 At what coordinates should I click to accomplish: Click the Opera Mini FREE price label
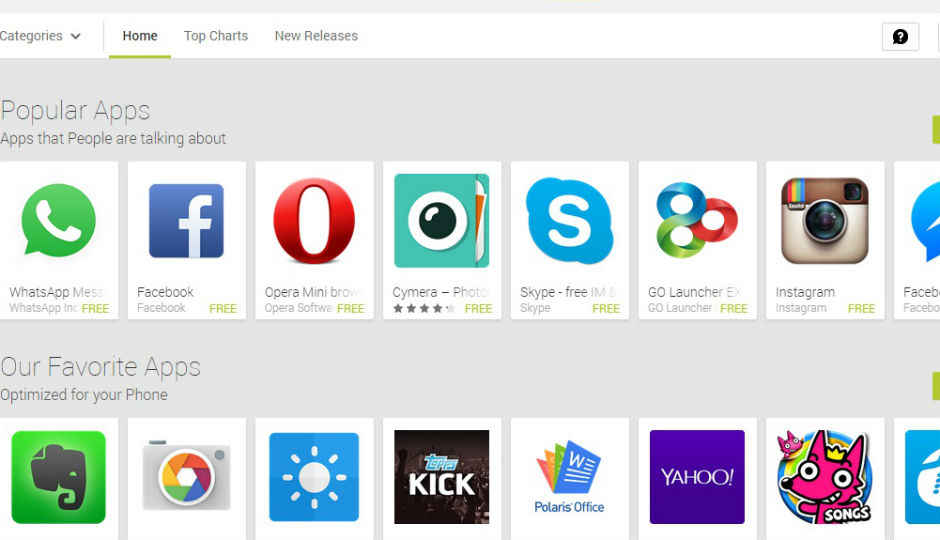click(x=351, y=309)
